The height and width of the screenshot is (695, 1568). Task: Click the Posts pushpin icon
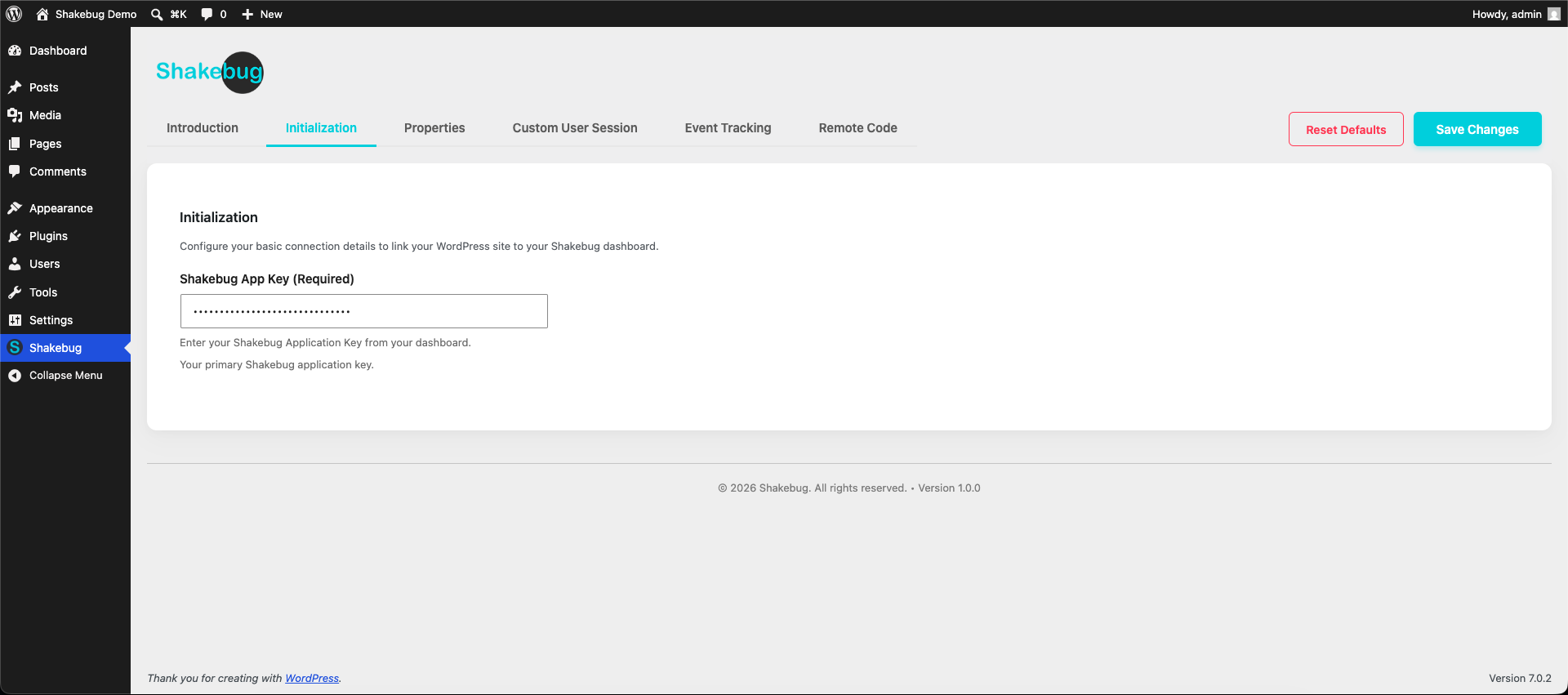[15, 87]
